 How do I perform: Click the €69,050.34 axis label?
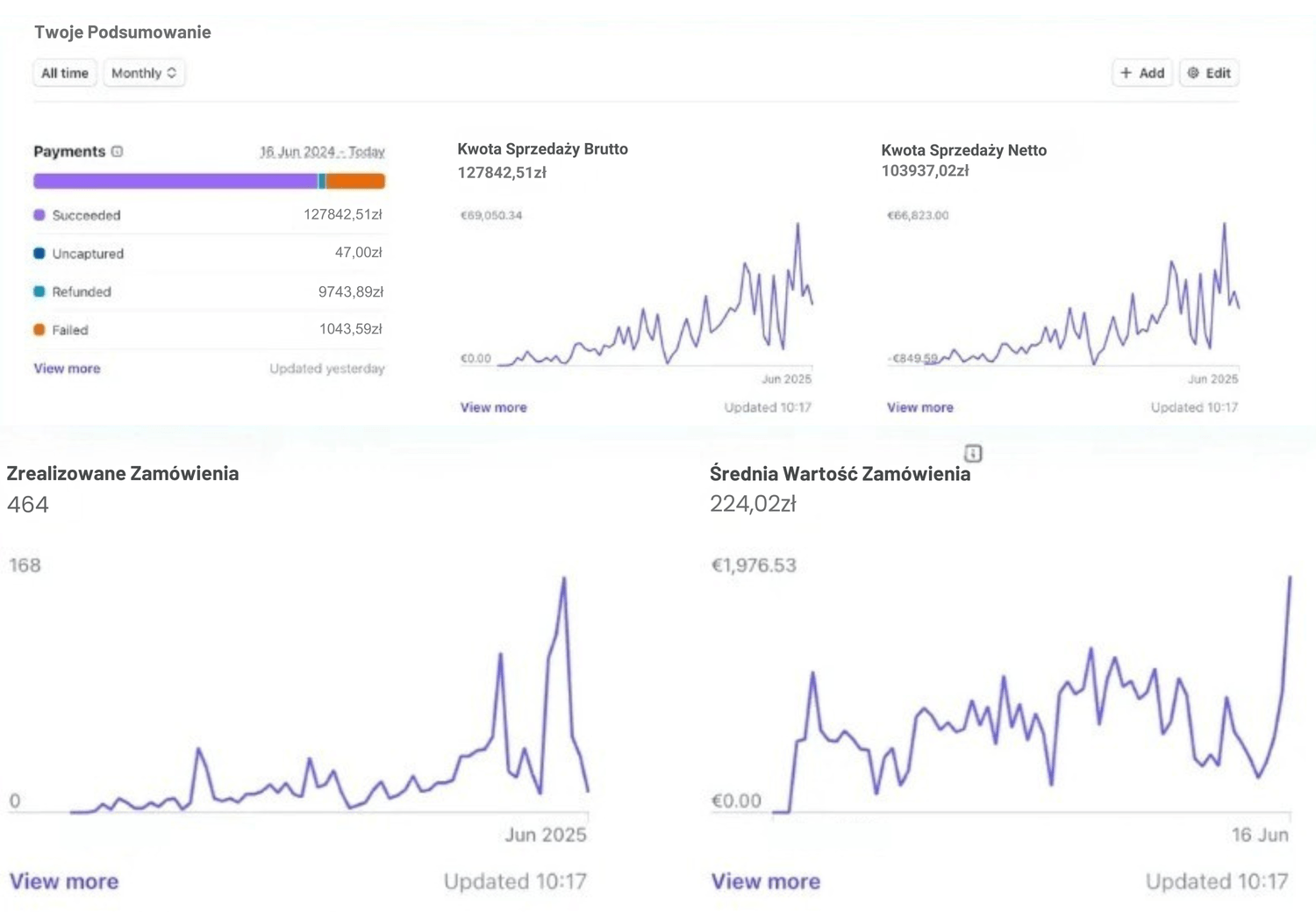491,215
